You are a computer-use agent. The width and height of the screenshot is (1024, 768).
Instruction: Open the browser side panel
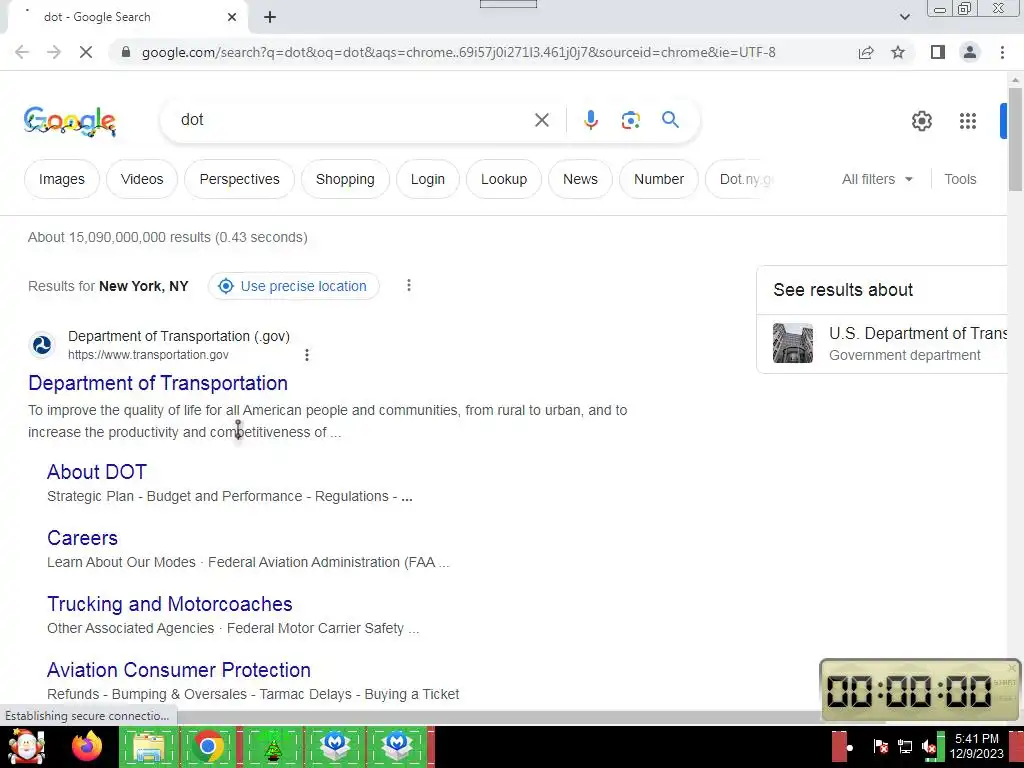click(x=938, y=52)
